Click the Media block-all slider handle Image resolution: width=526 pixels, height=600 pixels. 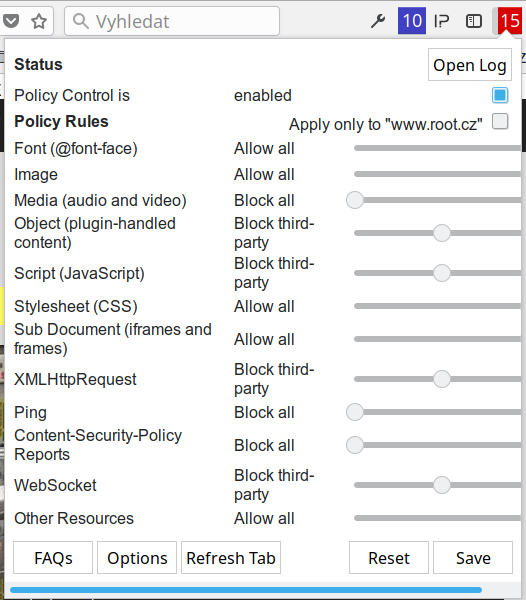(x=355, y=200)
